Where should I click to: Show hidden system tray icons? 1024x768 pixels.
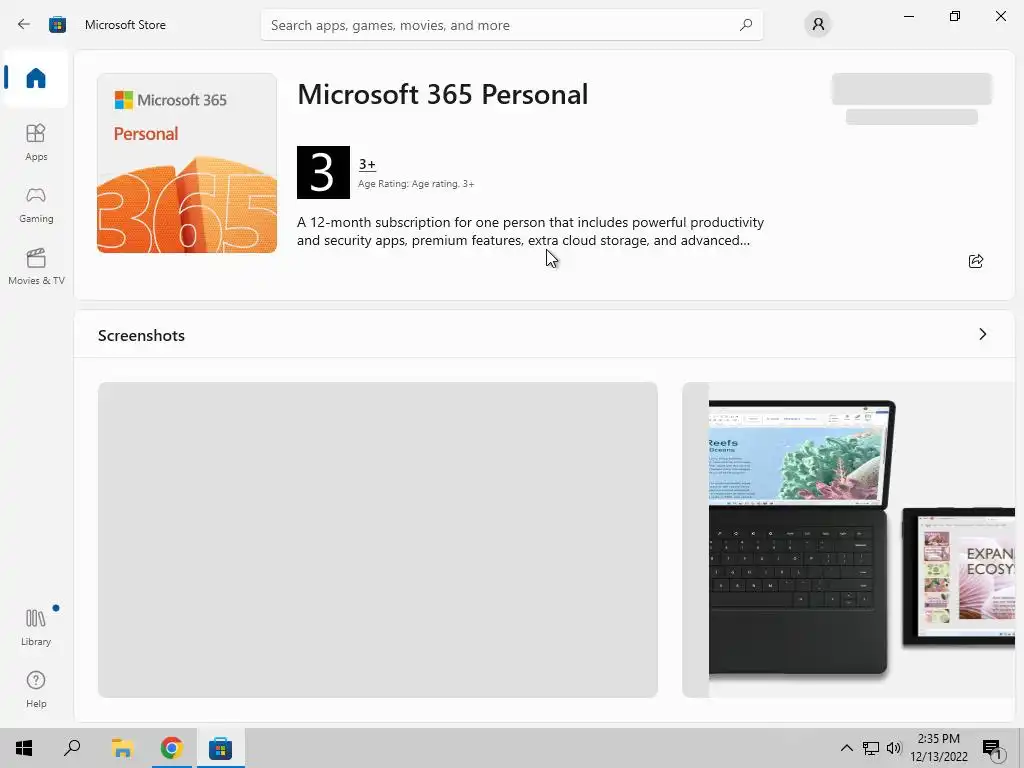coord(846,748)
